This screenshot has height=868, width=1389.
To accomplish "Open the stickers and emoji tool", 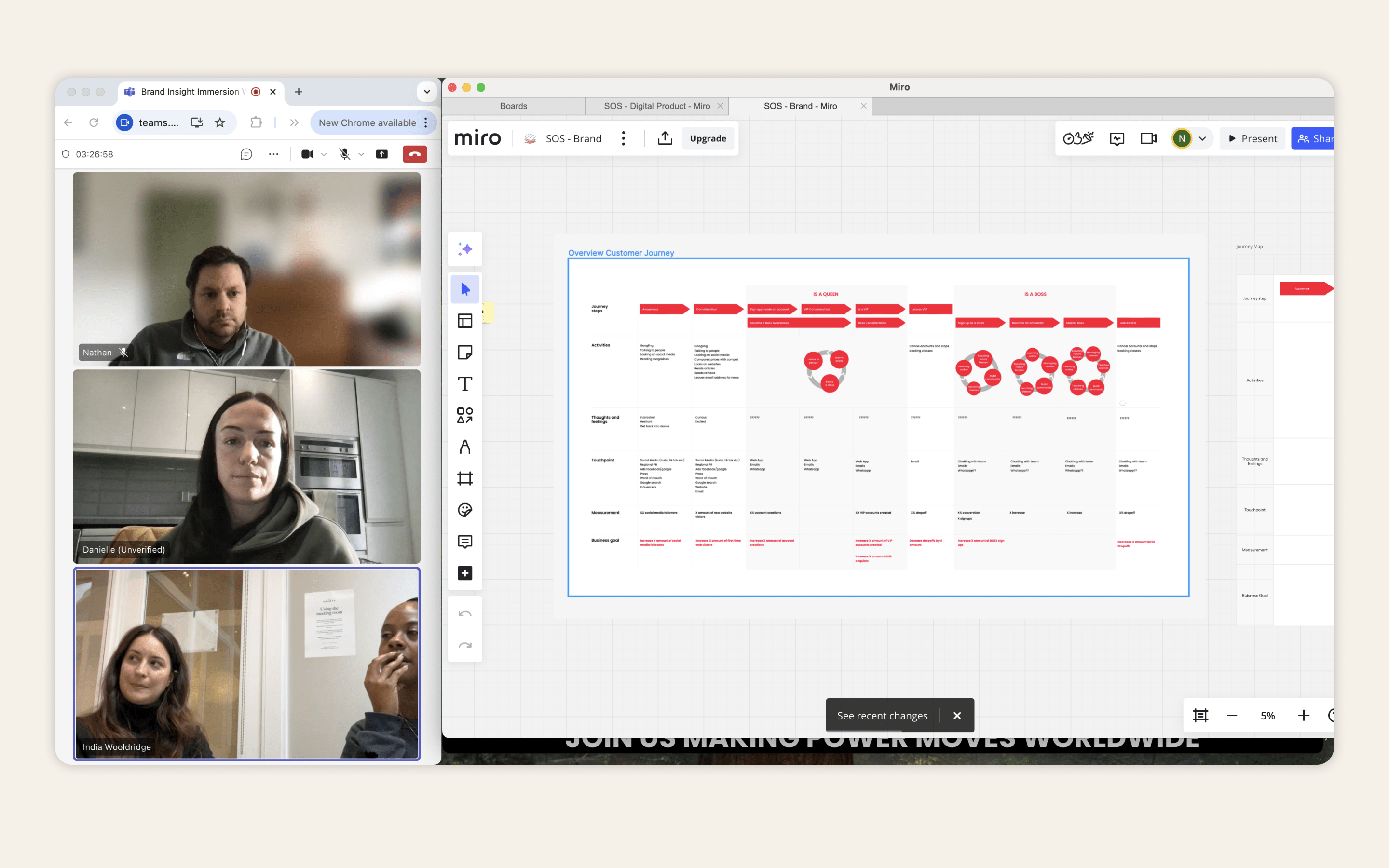I will (x=464, y=510).
